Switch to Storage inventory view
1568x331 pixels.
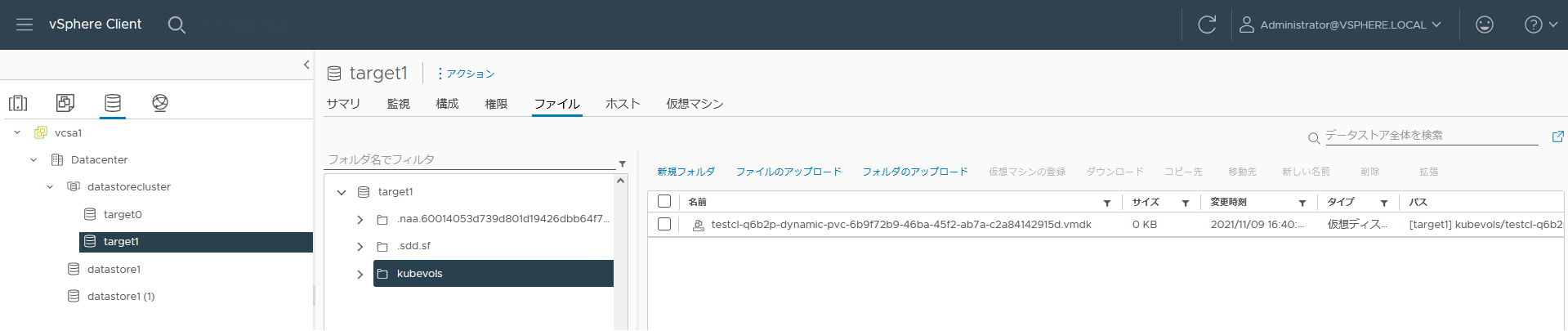click(113, 103)
